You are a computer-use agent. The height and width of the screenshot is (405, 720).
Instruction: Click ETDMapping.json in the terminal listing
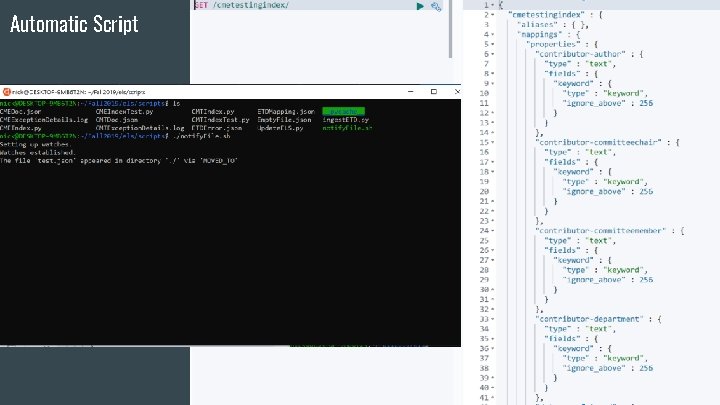tap(286, 112)
